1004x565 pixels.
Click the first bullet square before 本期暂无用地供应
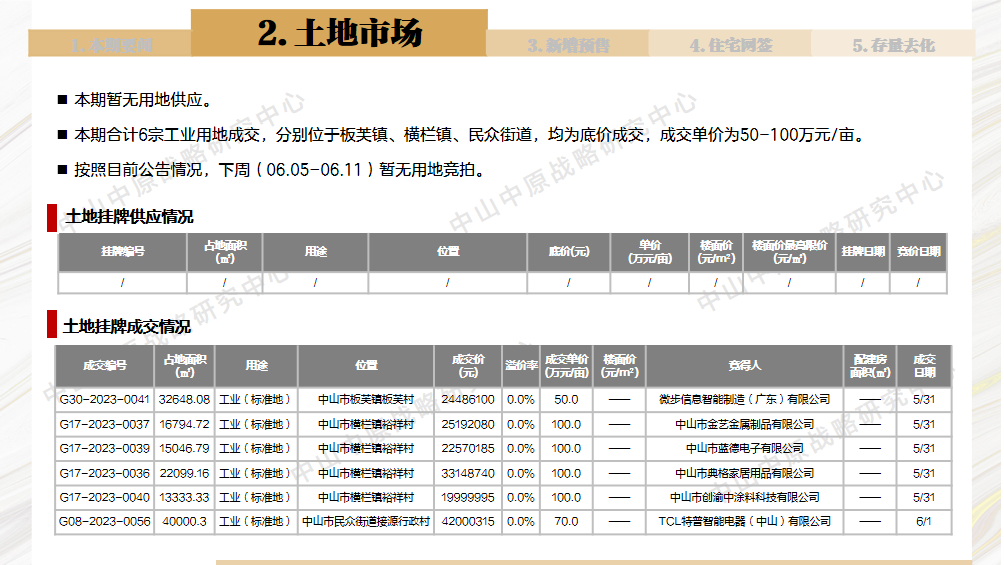(63, 101)
